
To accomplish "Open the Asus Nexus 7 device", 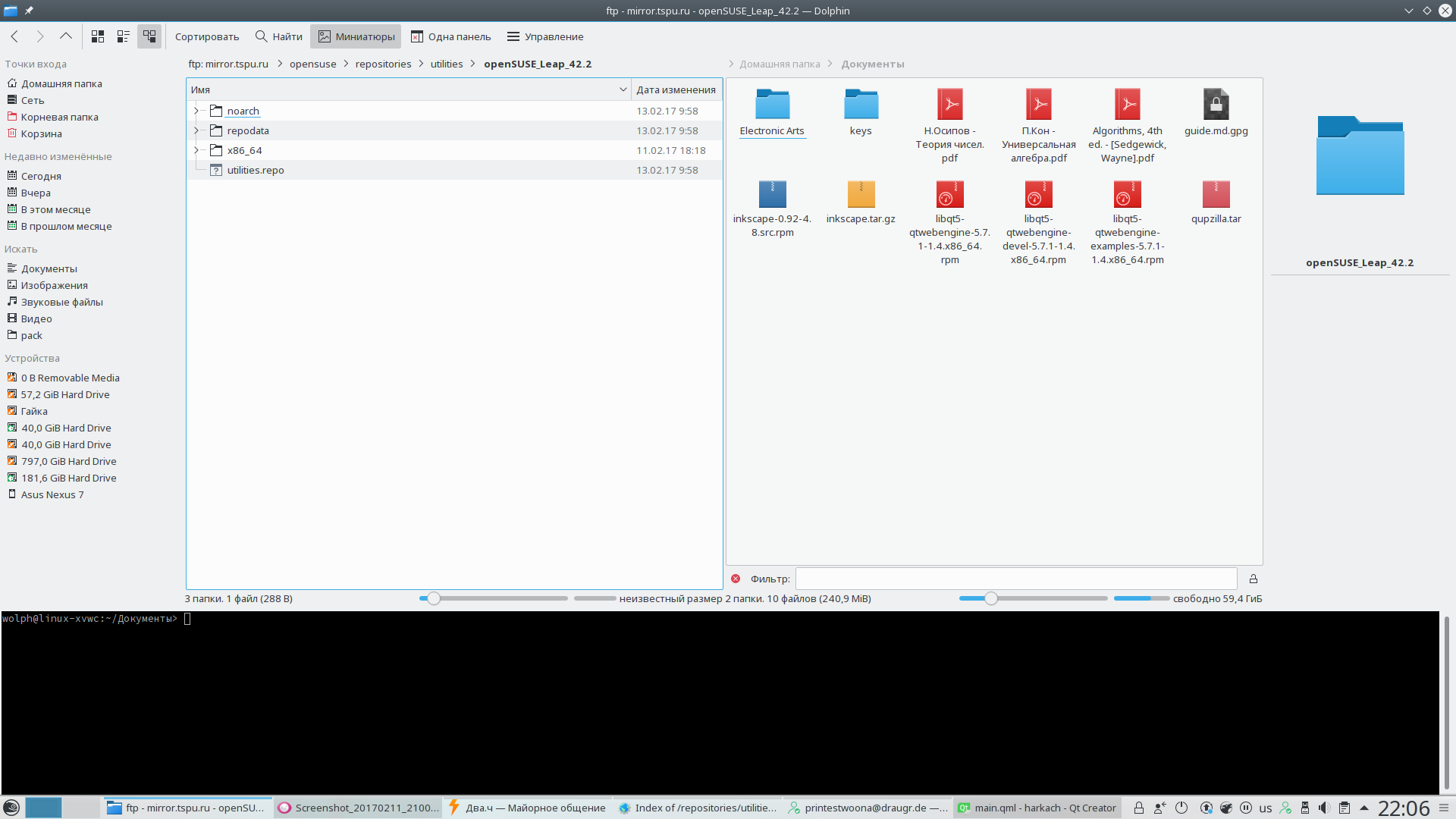I will (52, 494).
